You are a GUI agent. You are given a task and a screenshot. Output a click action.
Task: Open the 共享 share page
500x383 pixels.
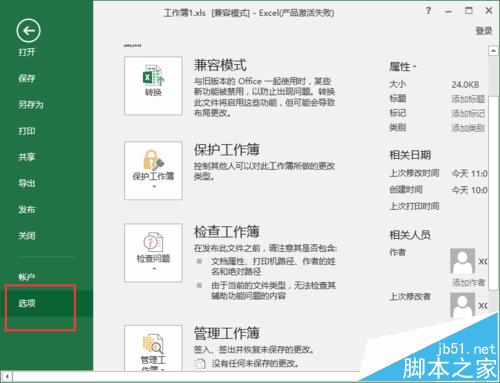click(27, 157)
